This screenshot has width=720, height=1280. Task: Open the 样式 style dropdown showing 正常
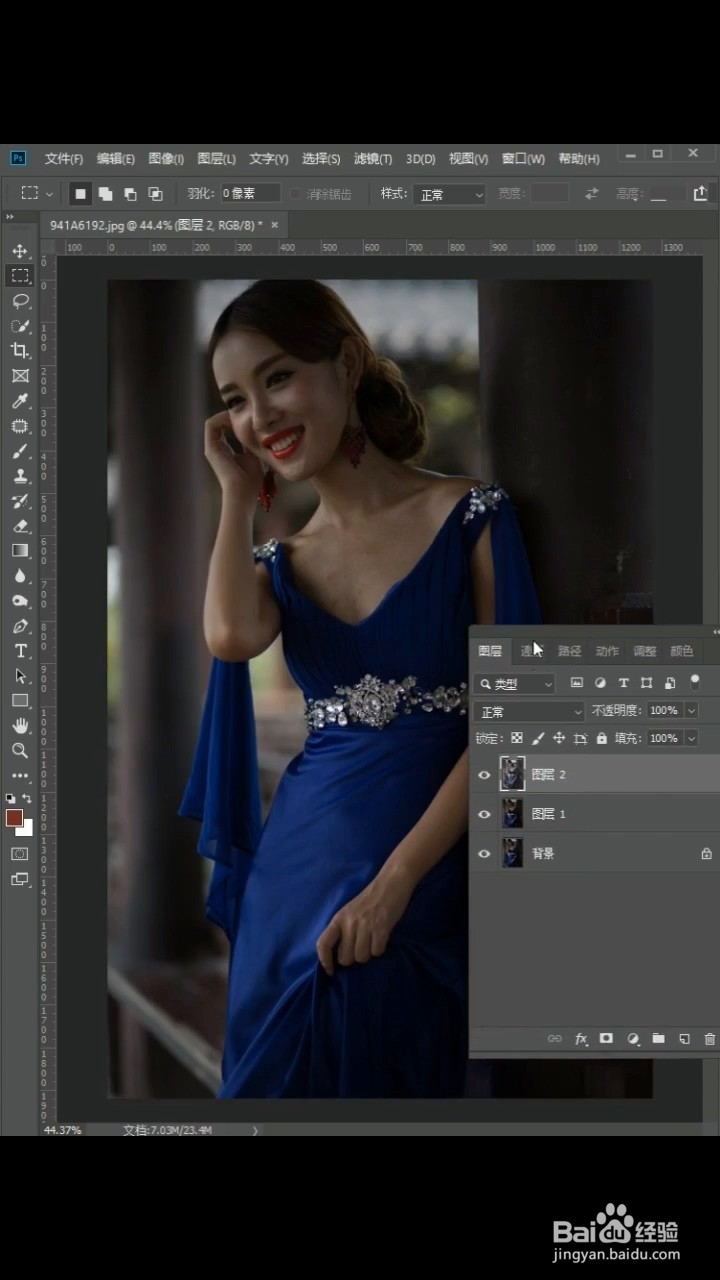coord(450,194)
